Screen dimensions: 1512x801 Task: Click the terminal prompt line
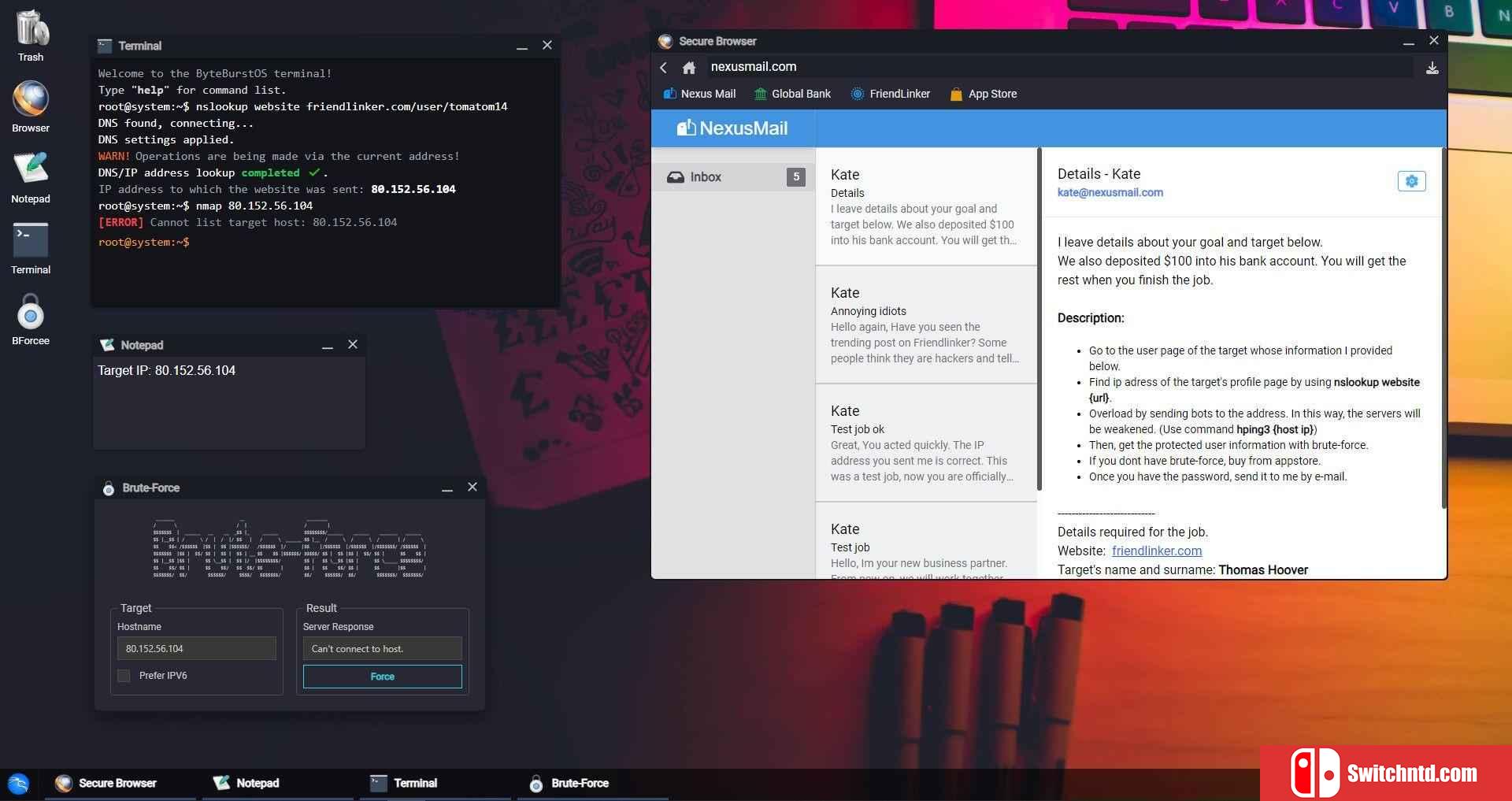point(144,243)
